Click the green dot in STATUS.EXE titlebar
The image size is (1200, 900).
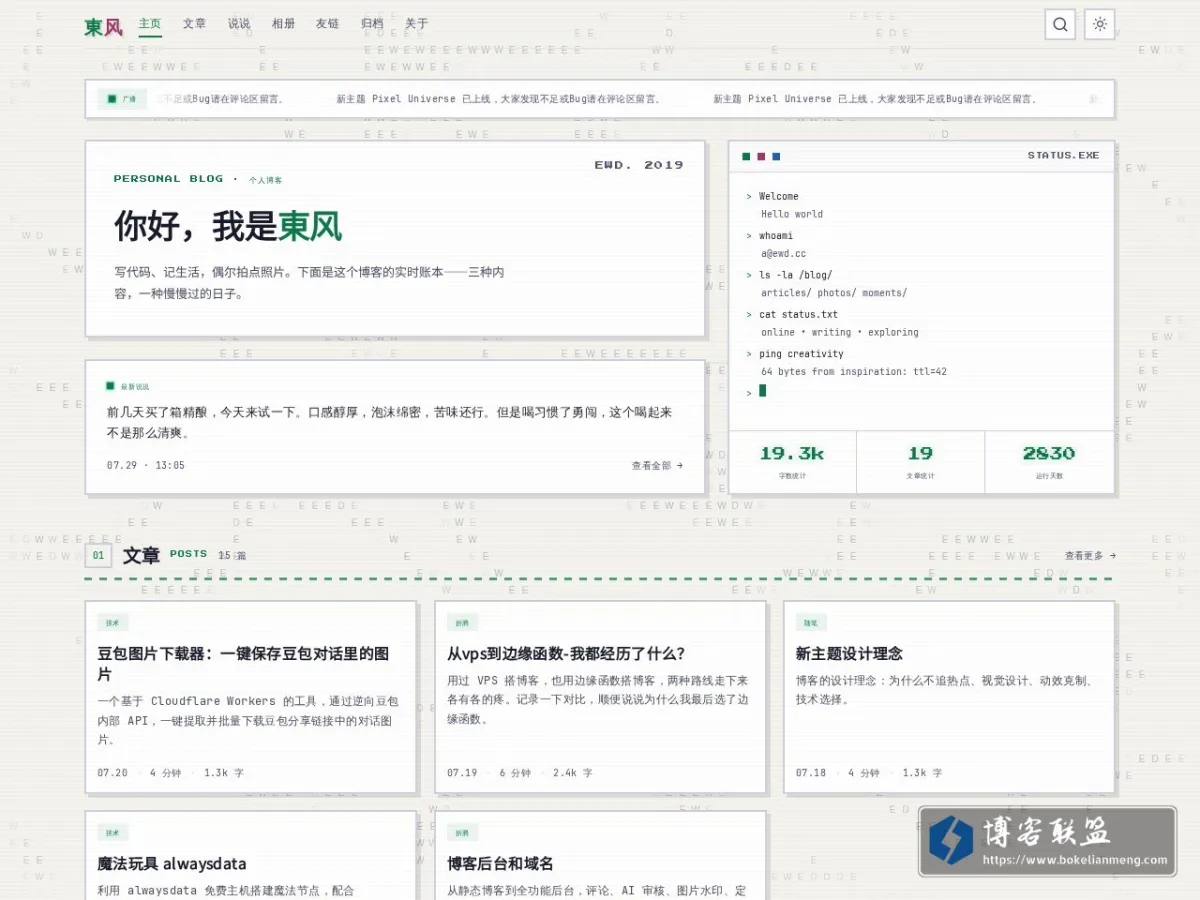pyautogui.click(x=746, y=156)
